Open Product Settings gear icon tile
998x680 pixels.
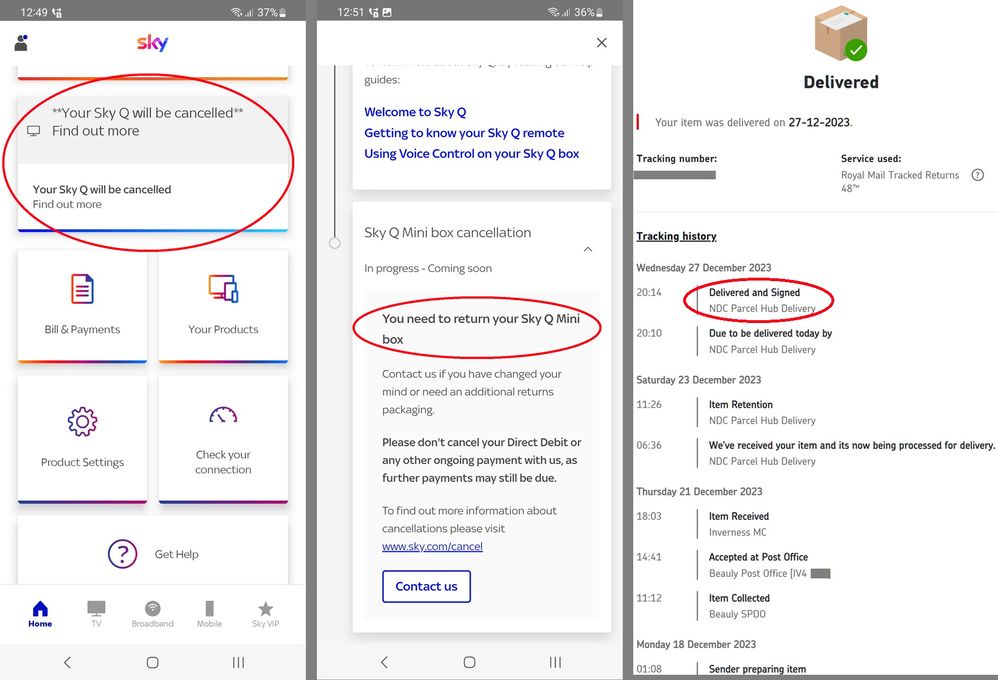pyautogui.click(x=82, y=439)
